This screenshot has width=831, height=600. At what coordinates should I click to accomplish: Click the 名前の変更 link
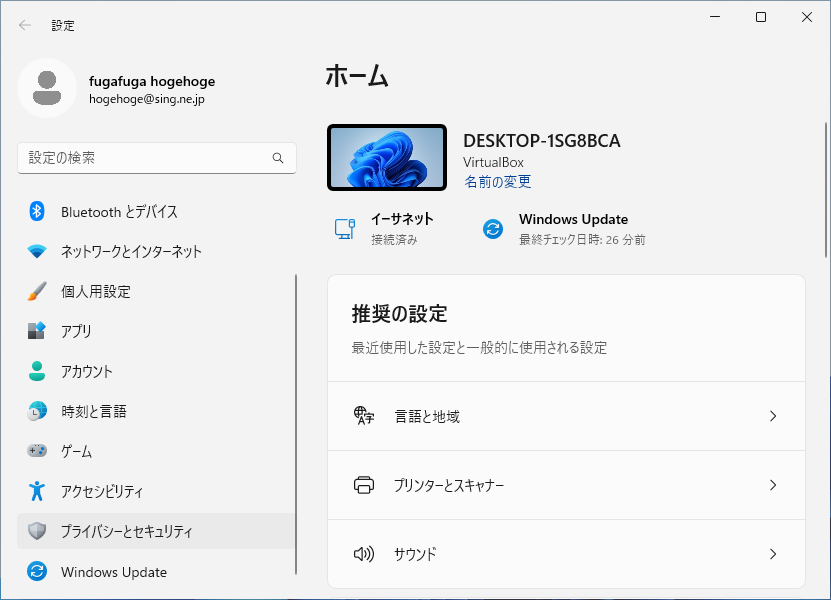(x=497, y=182)
